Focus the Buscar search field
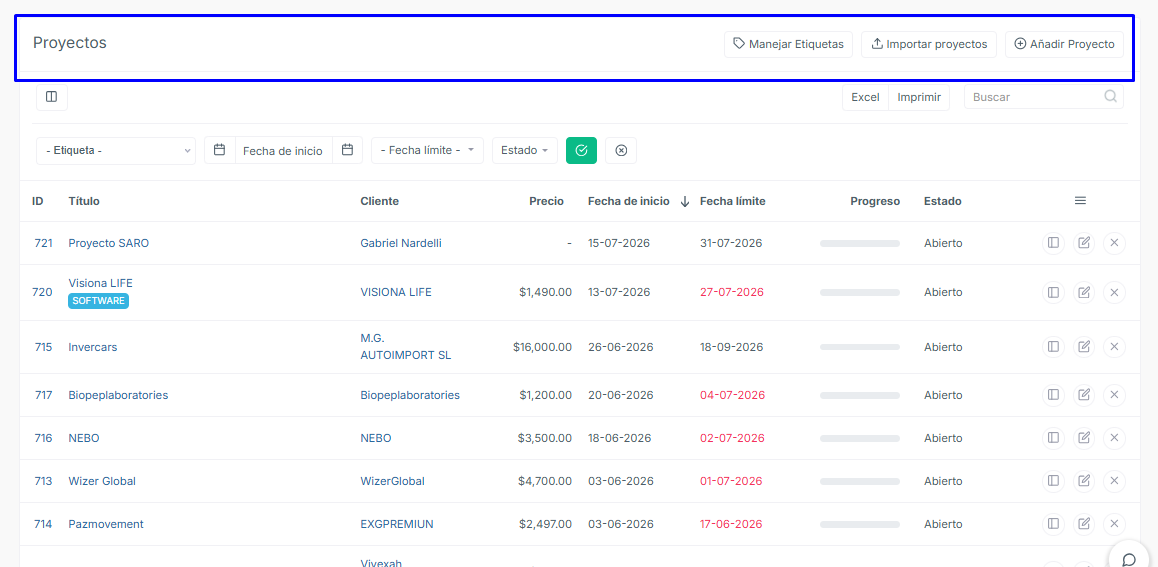 point(1044,97)
